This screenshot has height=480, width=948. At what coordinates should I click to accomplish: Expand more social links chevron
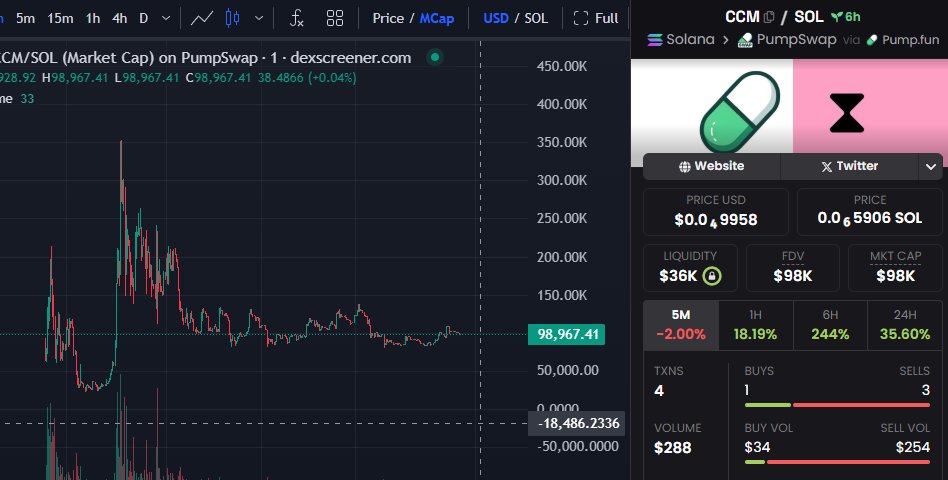point(930,166)
